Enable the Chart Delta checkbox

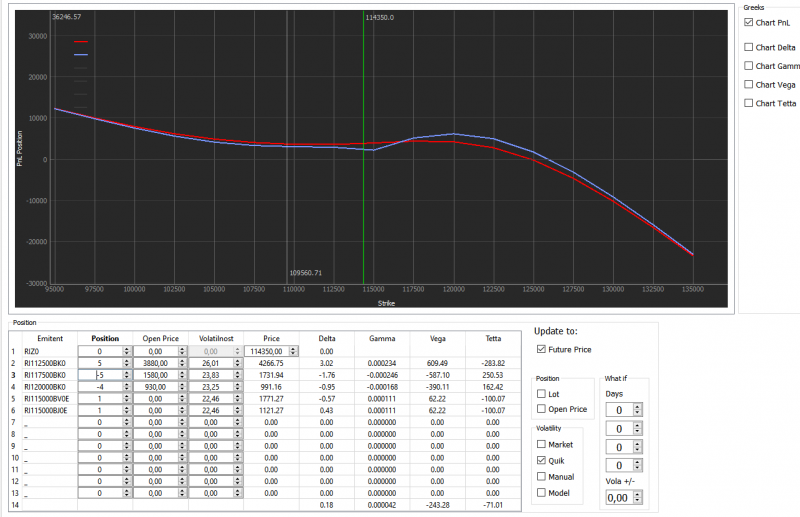tap(748, 47)
